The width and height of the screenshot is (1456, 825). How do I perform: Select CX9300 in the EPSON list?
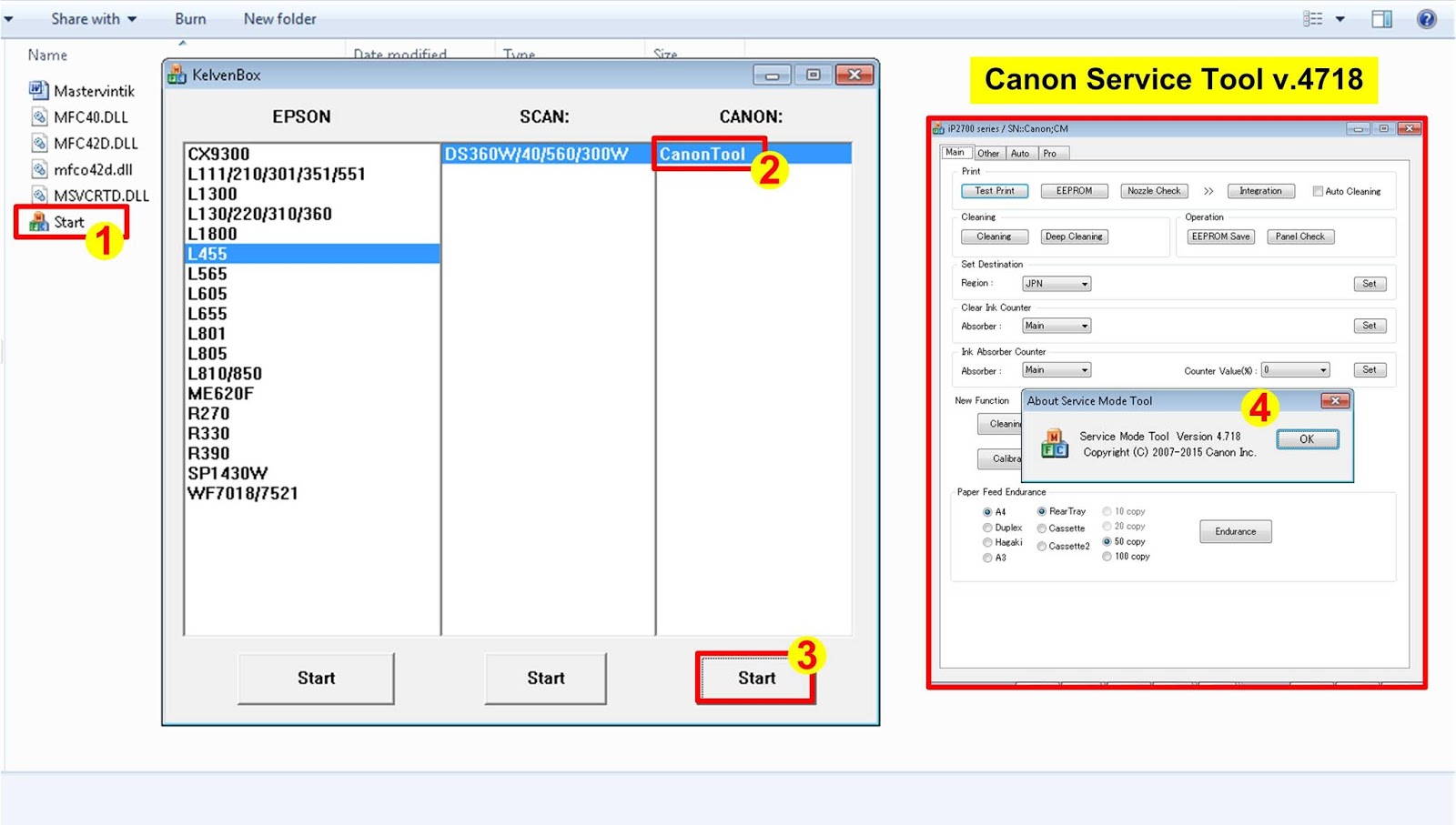click(x=312, y=154)
